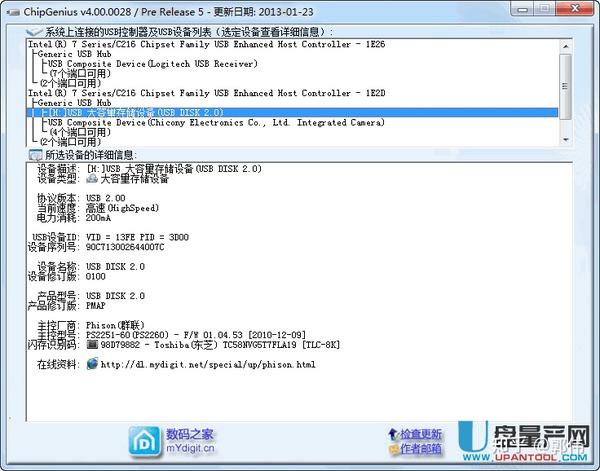The width and height of the screenshot is (600, 471).
Task: Click the globe icon next to 在线资料
Action: pyautogui.click(x=92, y=363)
